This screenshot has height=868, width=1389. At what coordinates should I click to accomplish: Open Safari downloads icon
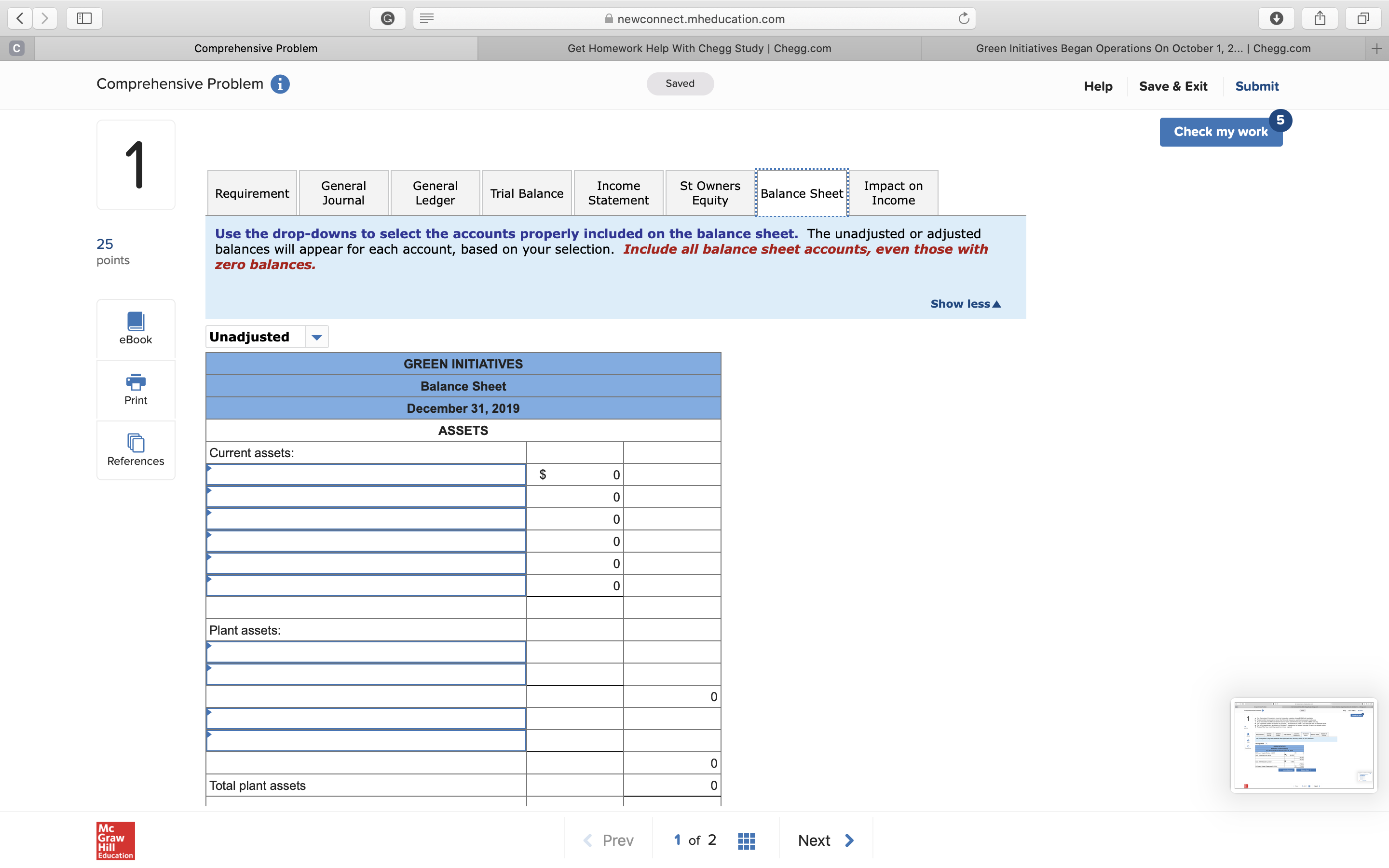[1276, 18]
